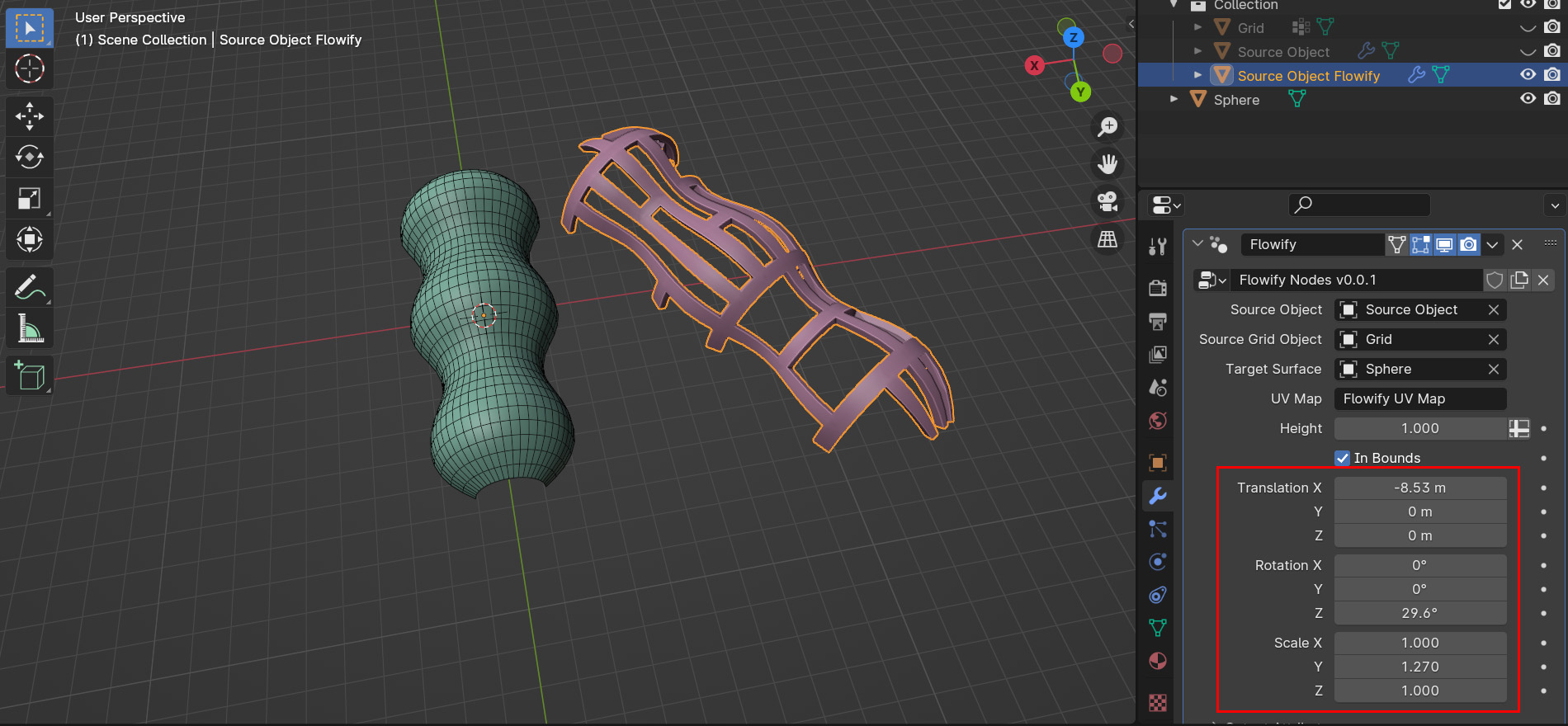Click the properties search field
This screenshot has height=726, width=1568.
point(1359,205)
